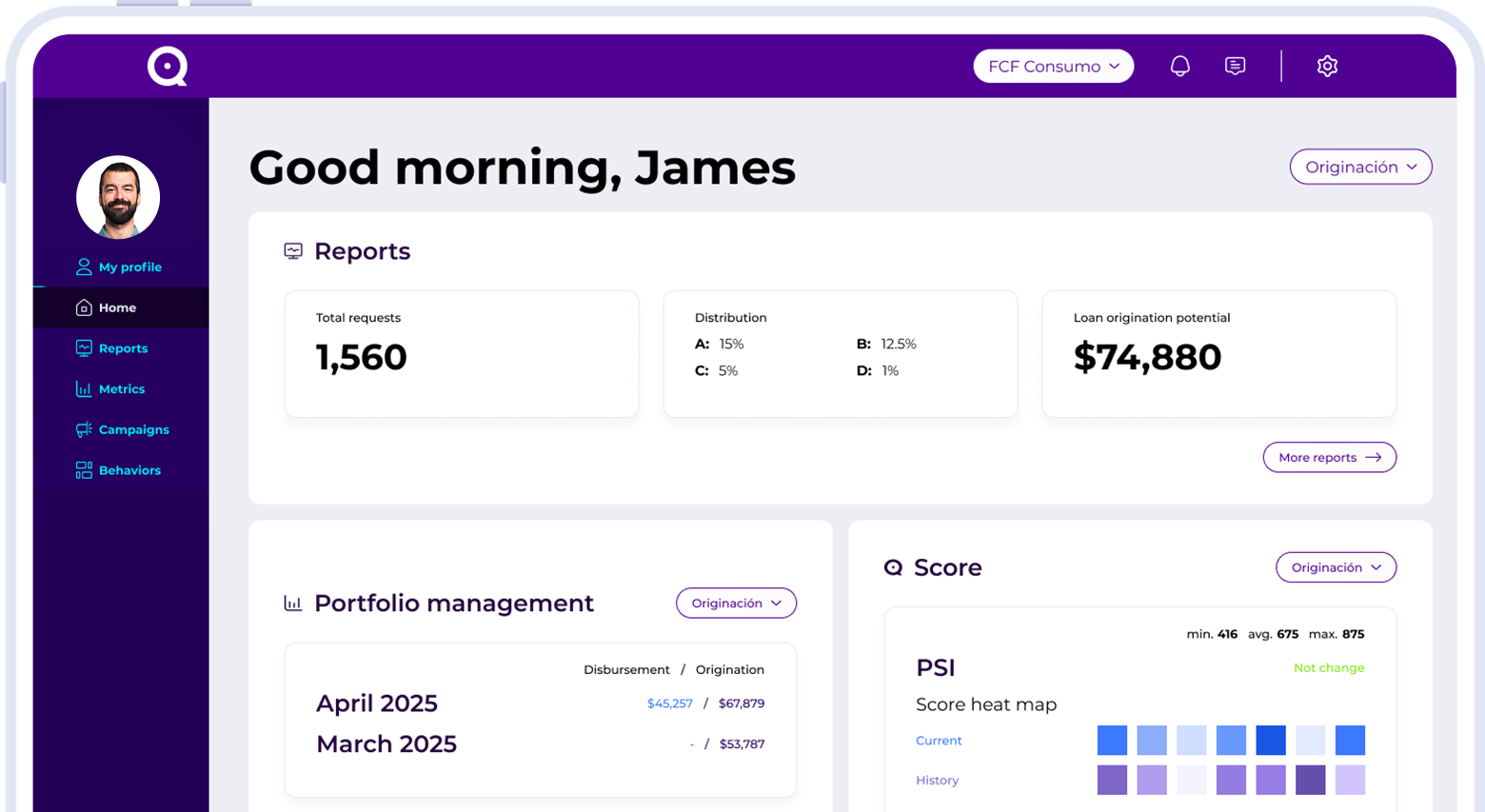This screenshot has height=812, width=1485.
Task: Click the Metrics bar chart icon
Action: point(84,388)
